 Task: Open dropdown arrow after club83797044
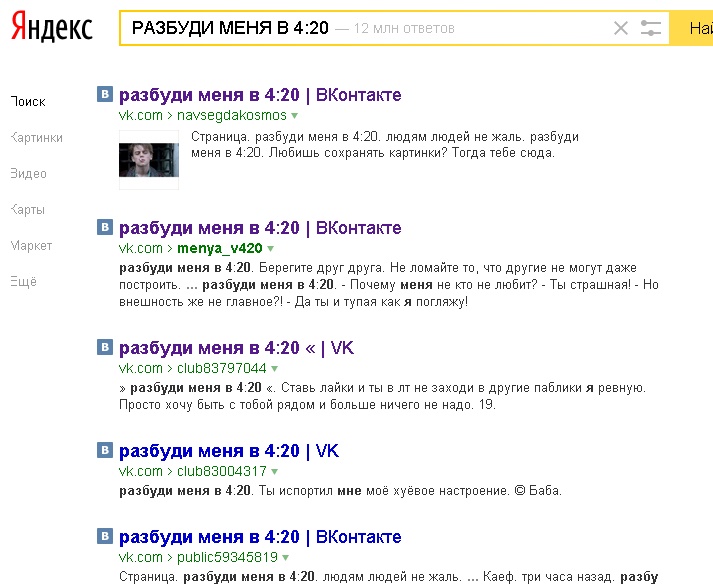click(274, 369)
